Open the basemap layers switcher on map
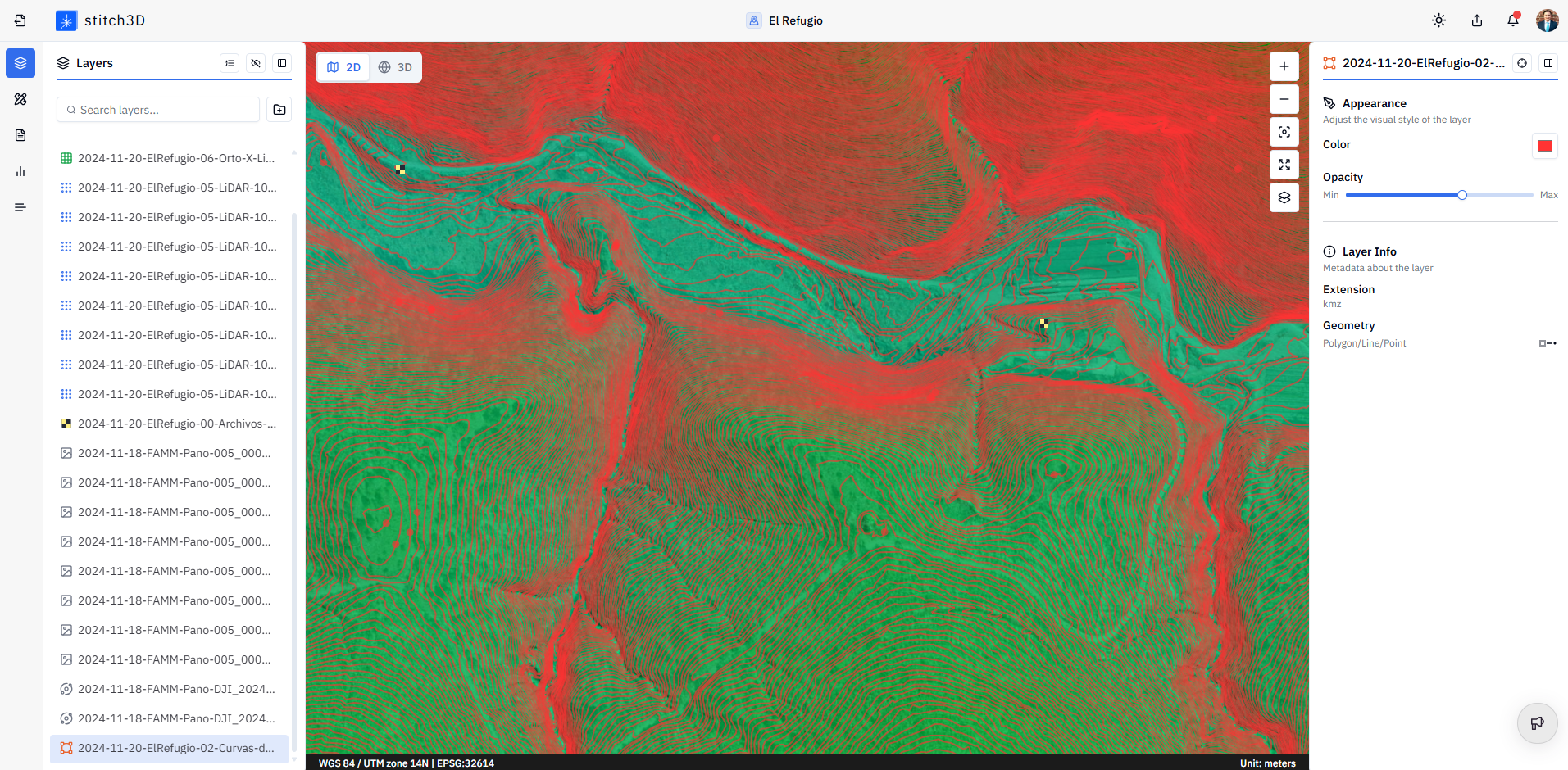Image resolution: width=1568 pixels, height=770 pixels. click(x=1284, y=197)
